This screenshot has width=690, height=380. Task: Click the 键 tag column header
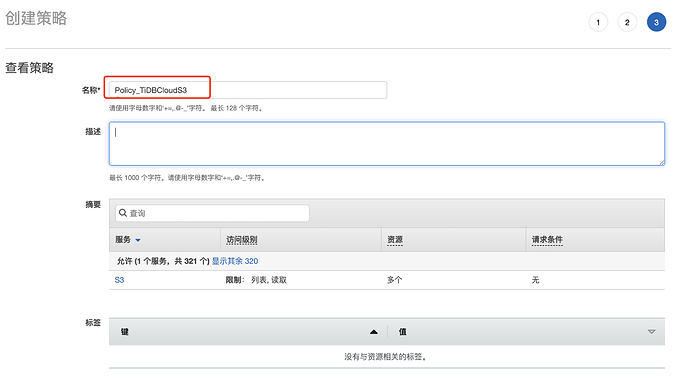(125, 332)
